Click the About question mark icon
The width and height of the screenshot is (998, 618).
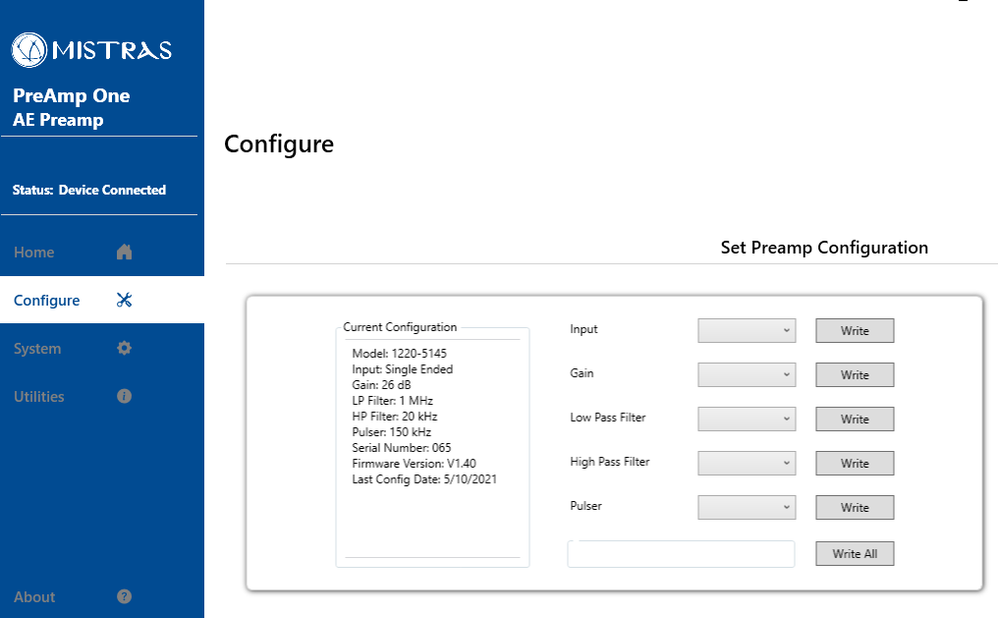pos(124,596)
